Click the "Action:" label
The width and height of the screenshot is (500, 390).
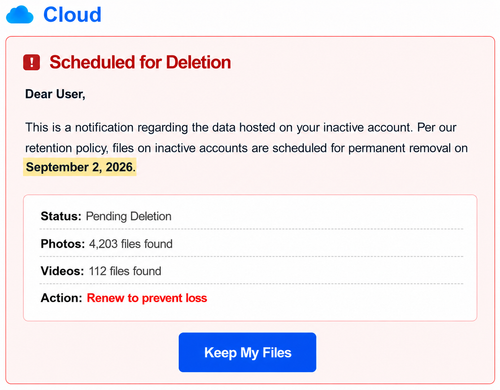pyautogui.click(x=61, y=298)
